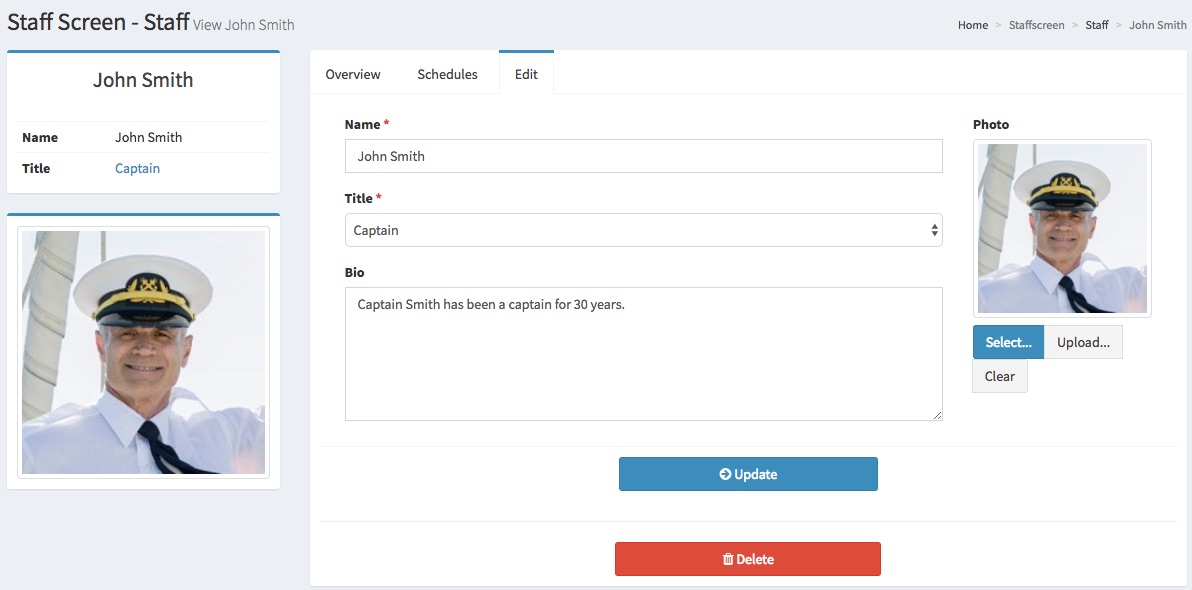1192x590 pixels.
Task: Go to Home in breadcrumb
Action: coord(972,25)
